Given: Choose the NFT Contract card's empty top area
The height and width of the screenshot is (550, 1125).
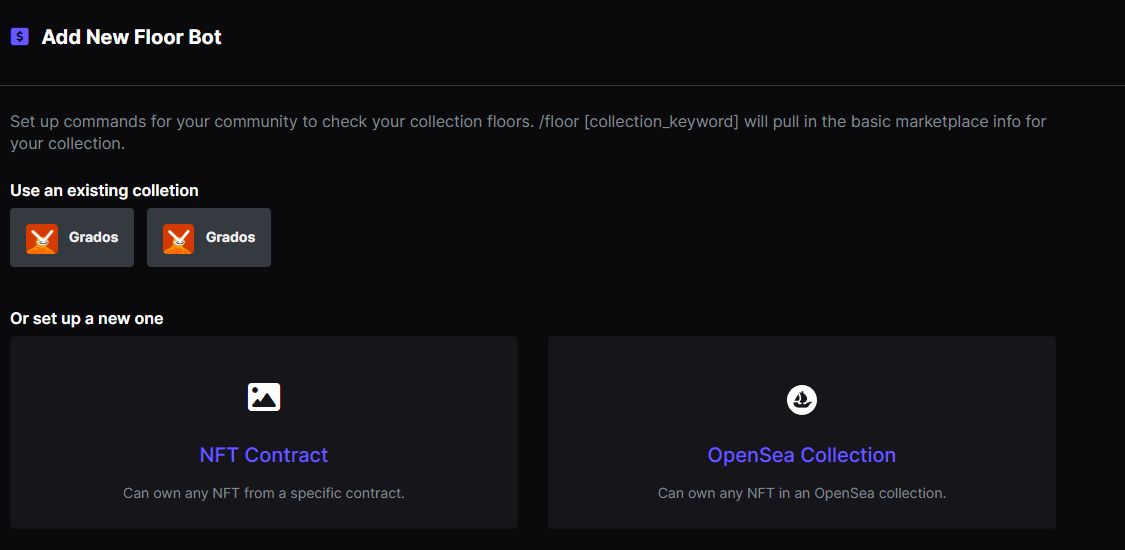Looking at the screenshot, I should pos(264,358).
